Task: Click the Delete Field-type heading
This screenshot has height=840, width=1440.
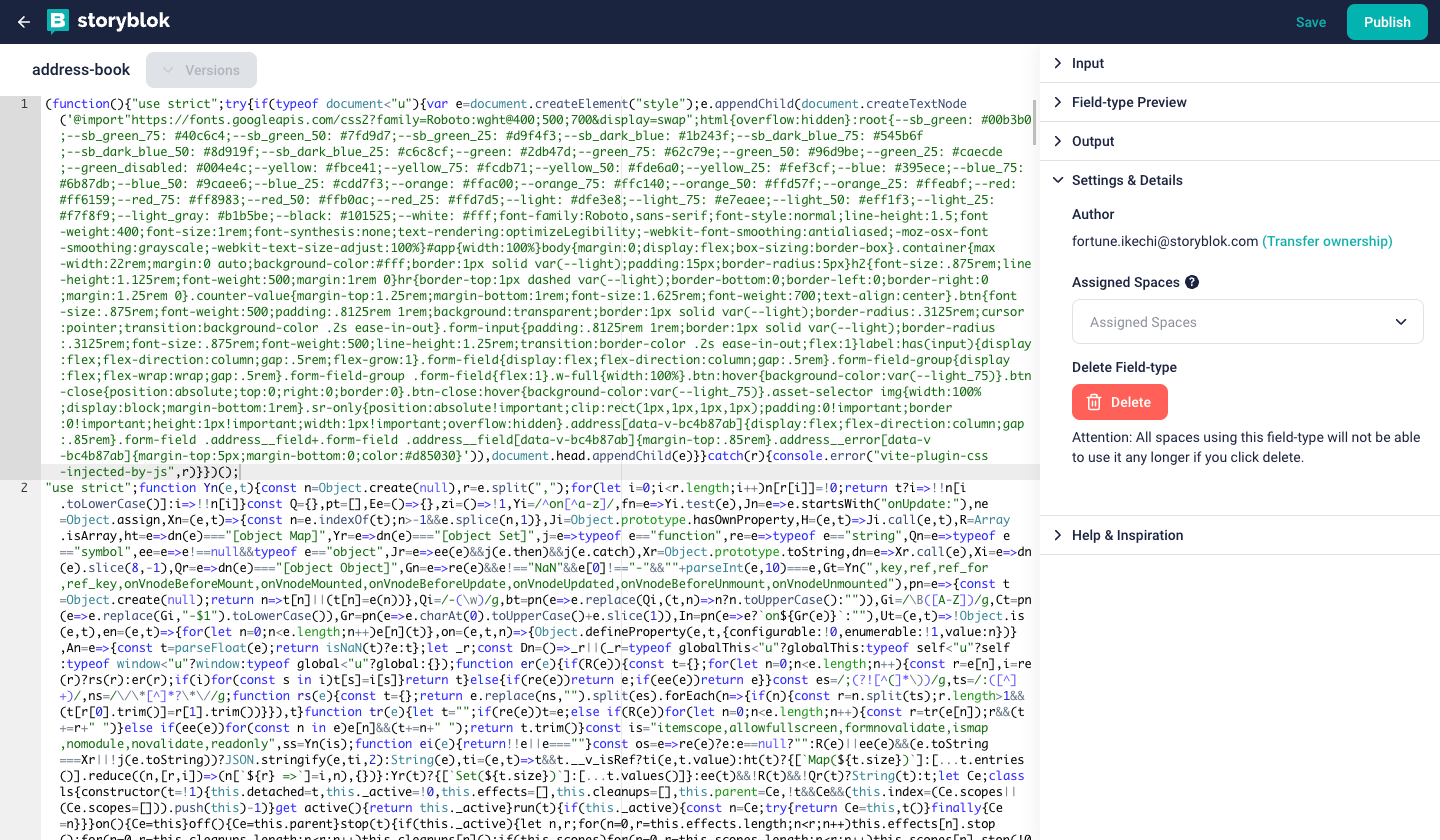Action: 1124,367
